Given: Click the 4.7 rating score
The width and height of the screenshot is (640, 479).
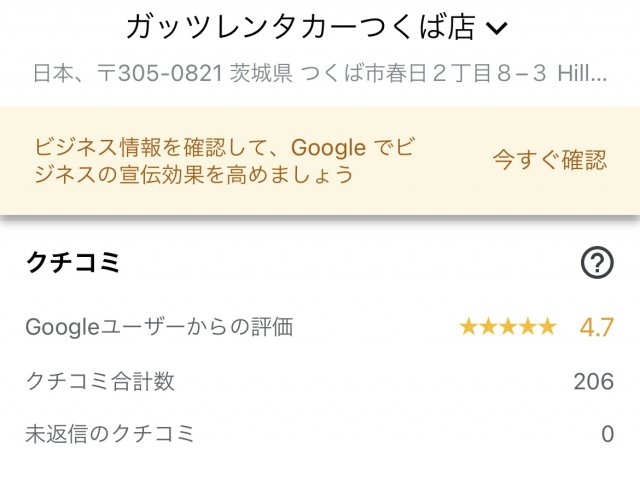Looking at the screenshot, I should (596, 326).
